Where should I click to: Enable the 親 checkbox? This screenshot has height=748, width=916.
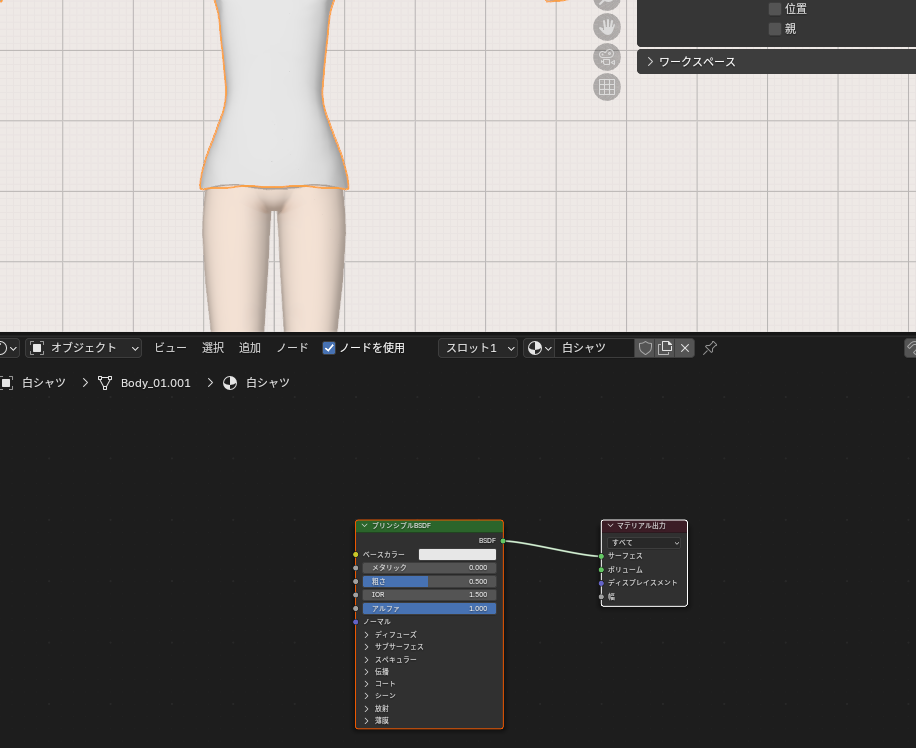click(x=775, y=29)
